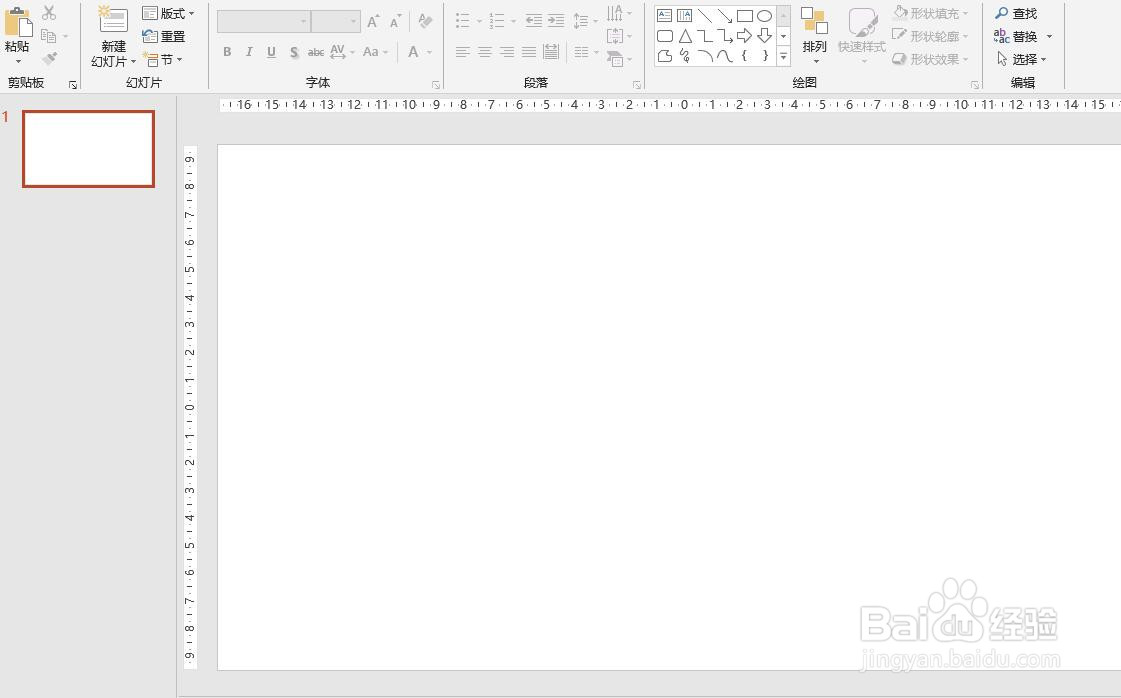
Task: Toggle Center alignment button
Action: click(485, 51)
